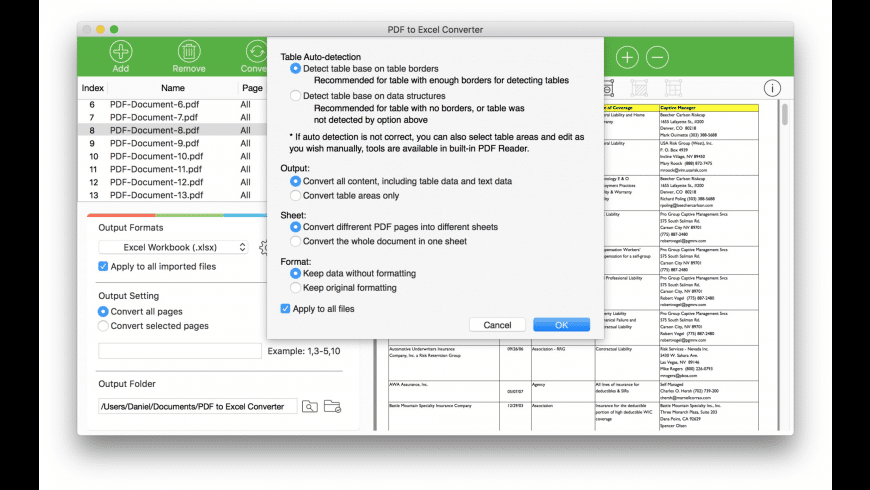Confirm settings with the OK button
The width and height of the screenshot is (870, 490).
coord(562,325)
